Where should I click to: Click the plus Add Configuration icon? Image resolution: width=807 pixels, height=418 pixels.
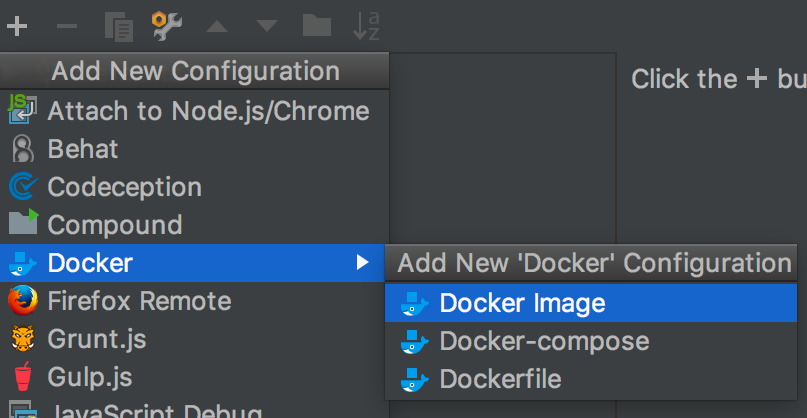click(x=16, y=25)
